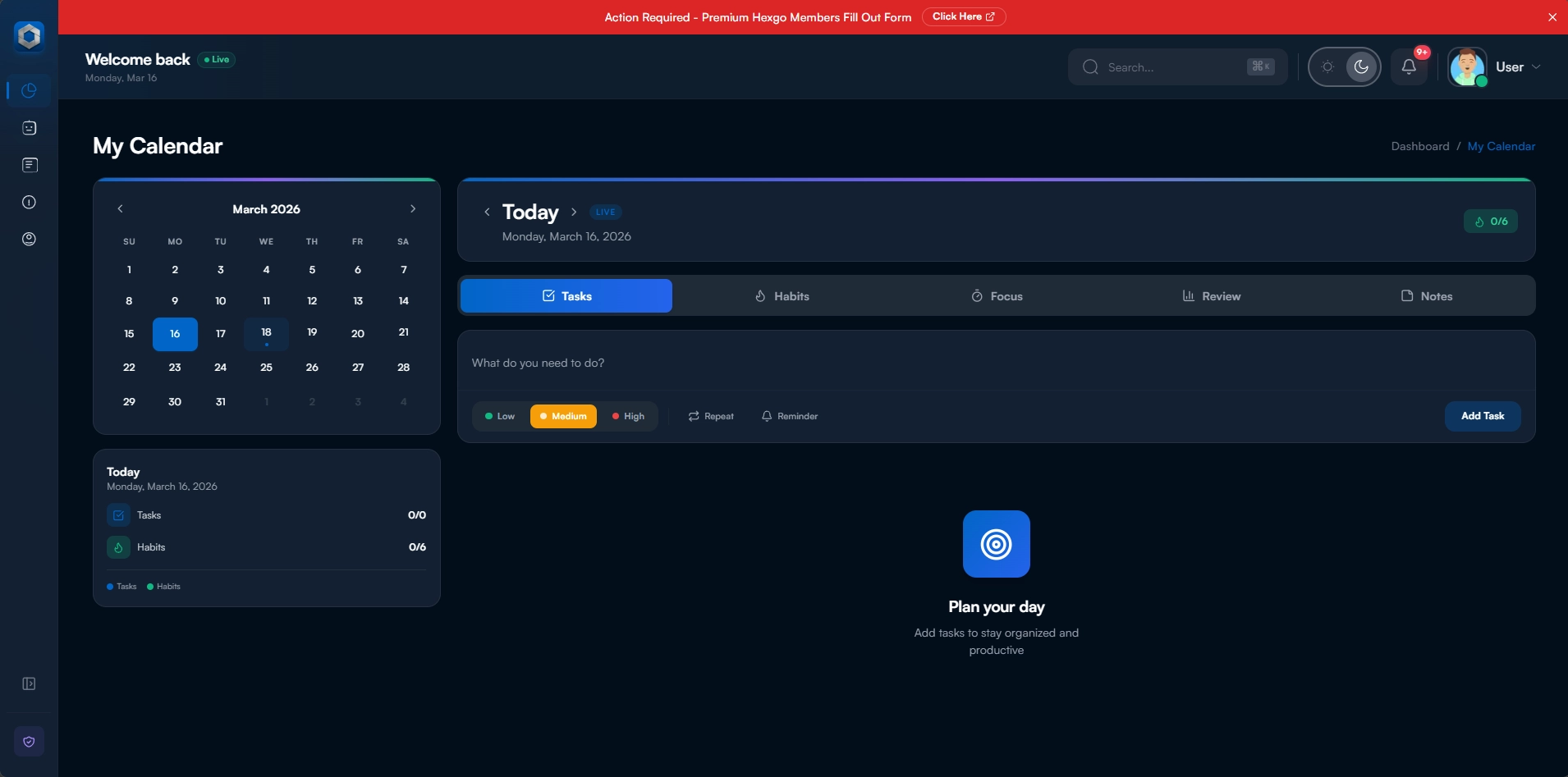Go to next month in the mini calendar
The image size is (1568, 777).
(x=412, y=208)
